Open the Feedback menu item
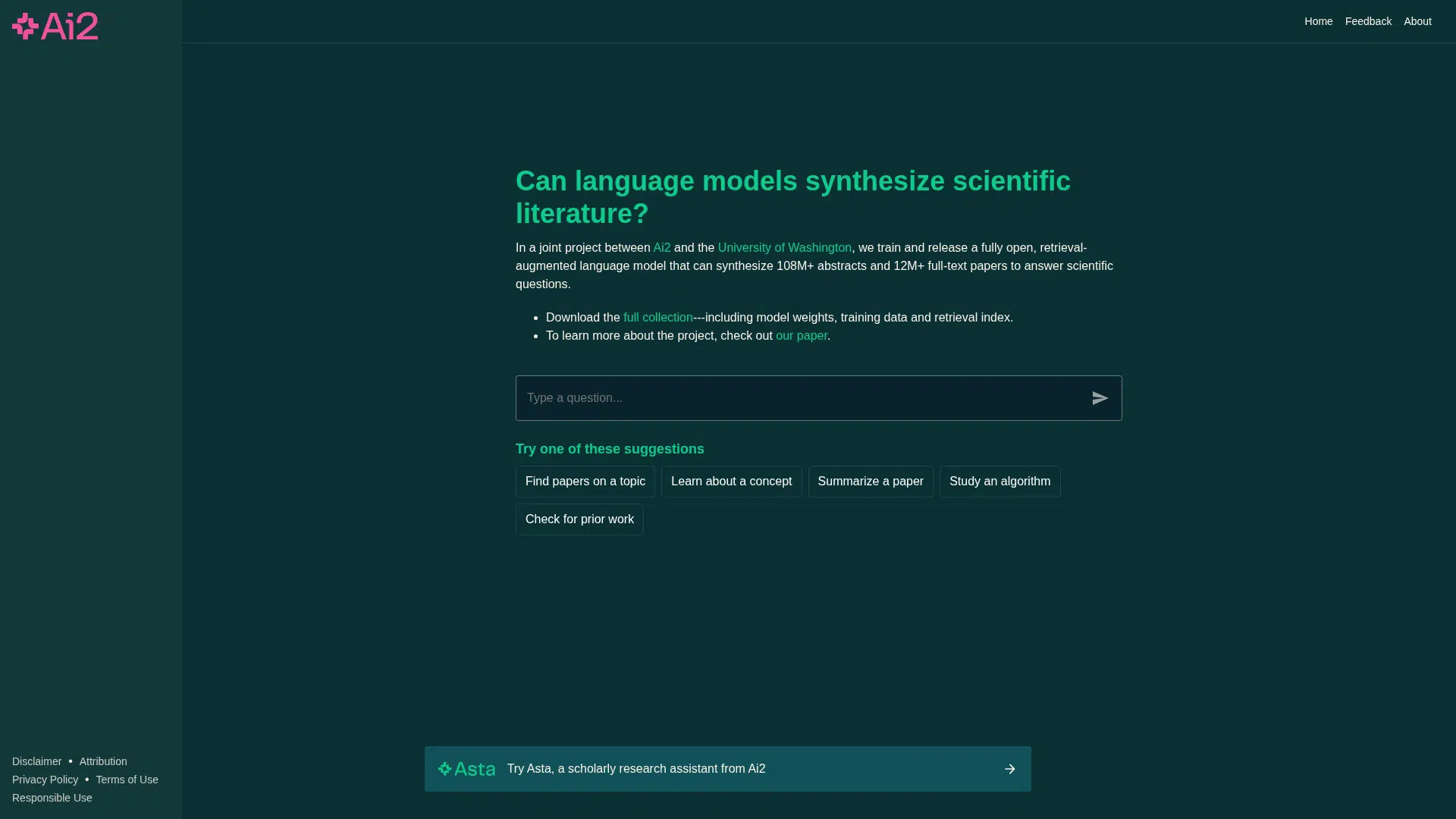This screenshot has height=819, width=1456. 1368,21
